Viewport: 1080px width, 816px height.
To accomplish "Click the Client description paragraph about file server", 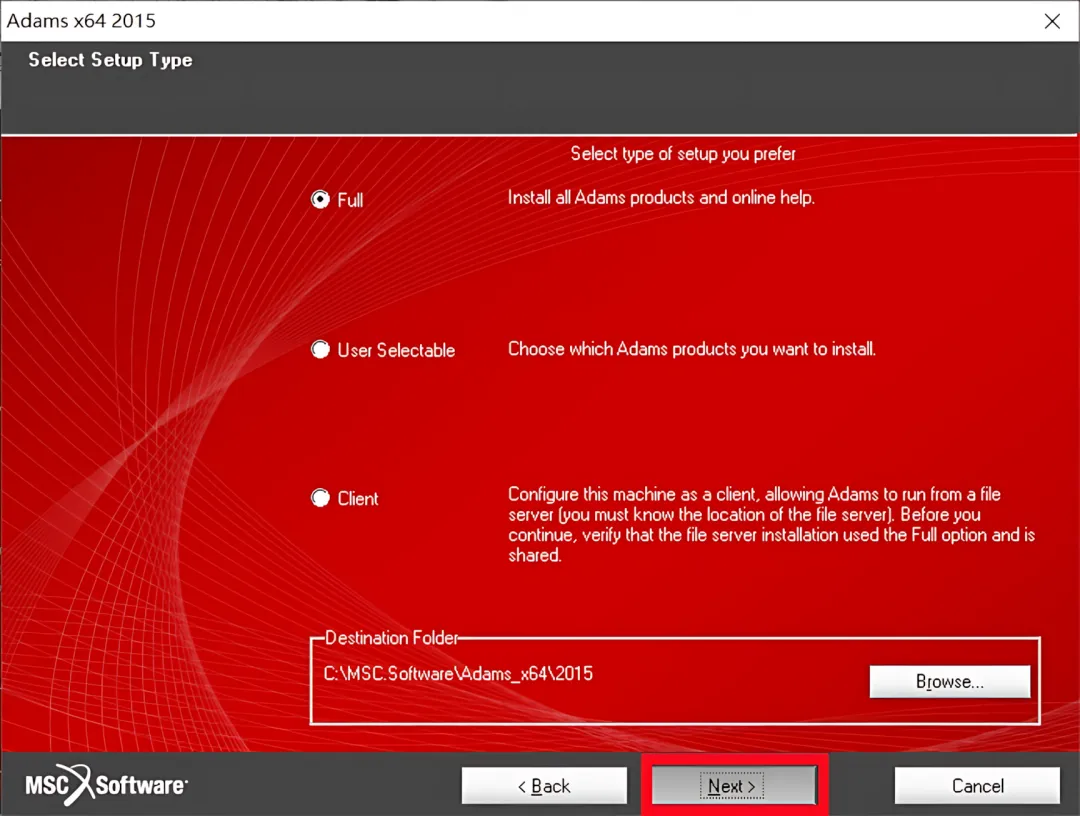I will tap(771, 525).
